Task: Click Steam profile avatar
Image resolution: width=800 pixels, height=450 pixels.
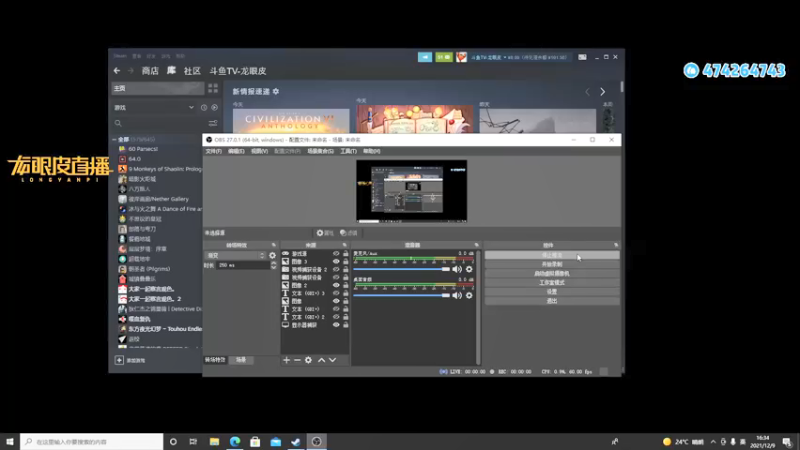Action: [461, 57]
